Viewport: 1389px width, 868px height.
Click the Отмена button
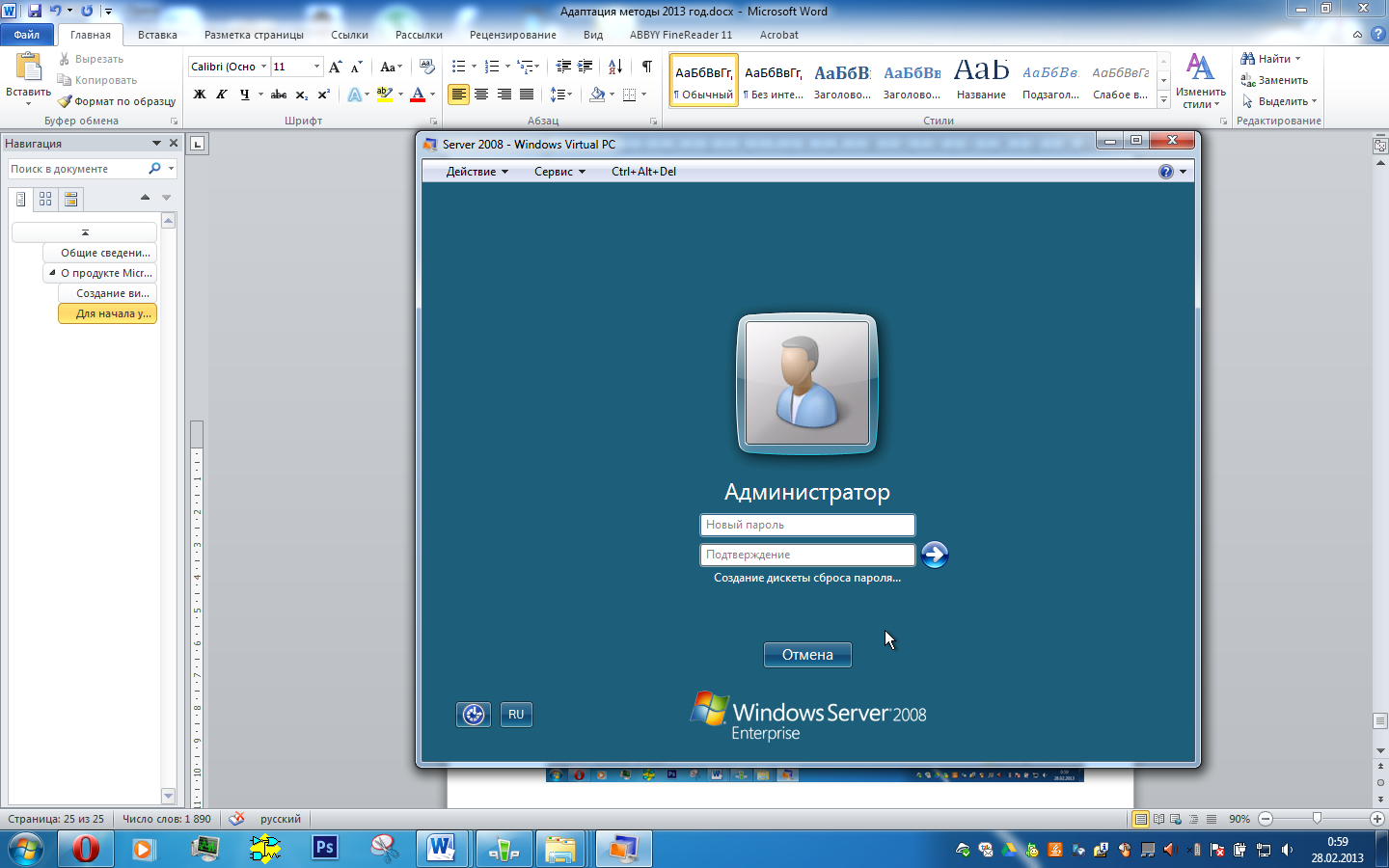[807, 655]
